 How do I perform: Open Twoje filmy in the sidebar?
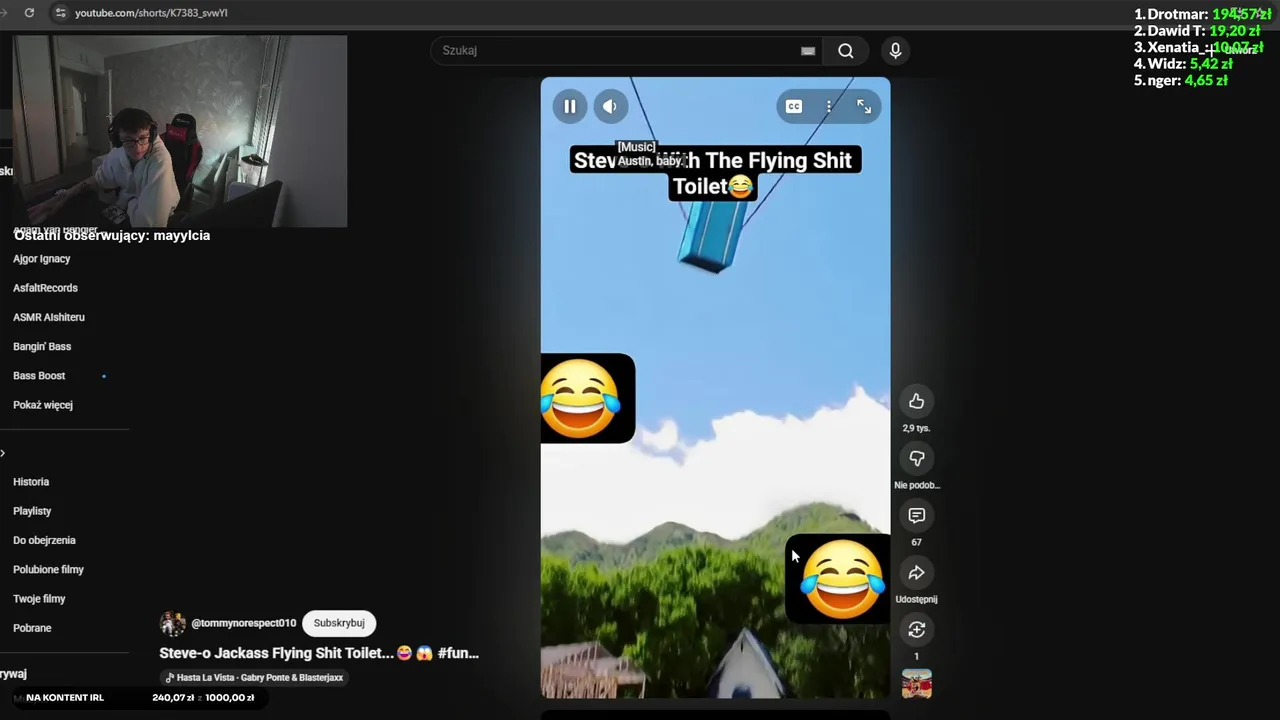coord(39,599)
